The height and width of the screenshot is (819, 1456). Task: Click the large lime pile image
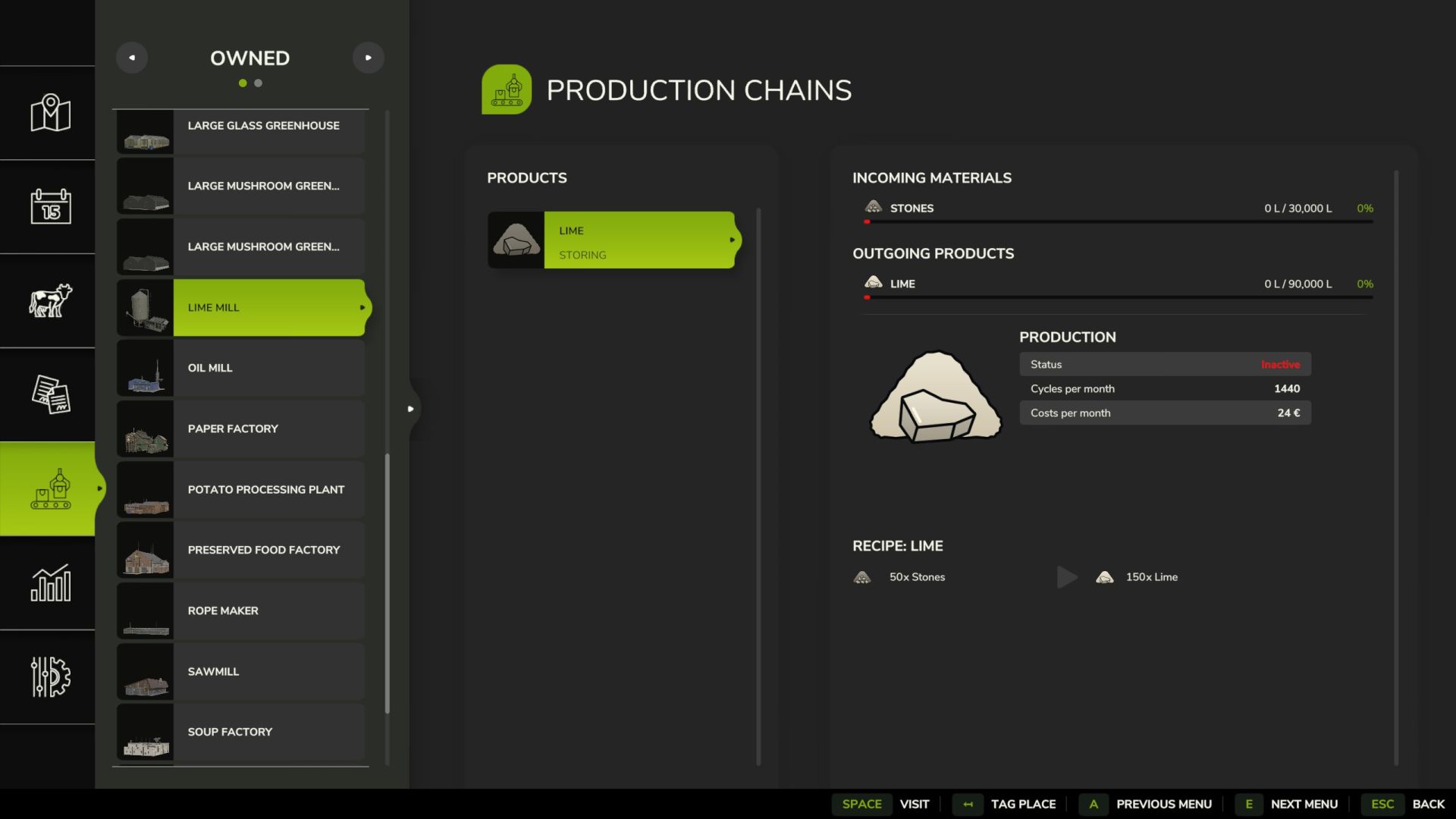[935, 396]
